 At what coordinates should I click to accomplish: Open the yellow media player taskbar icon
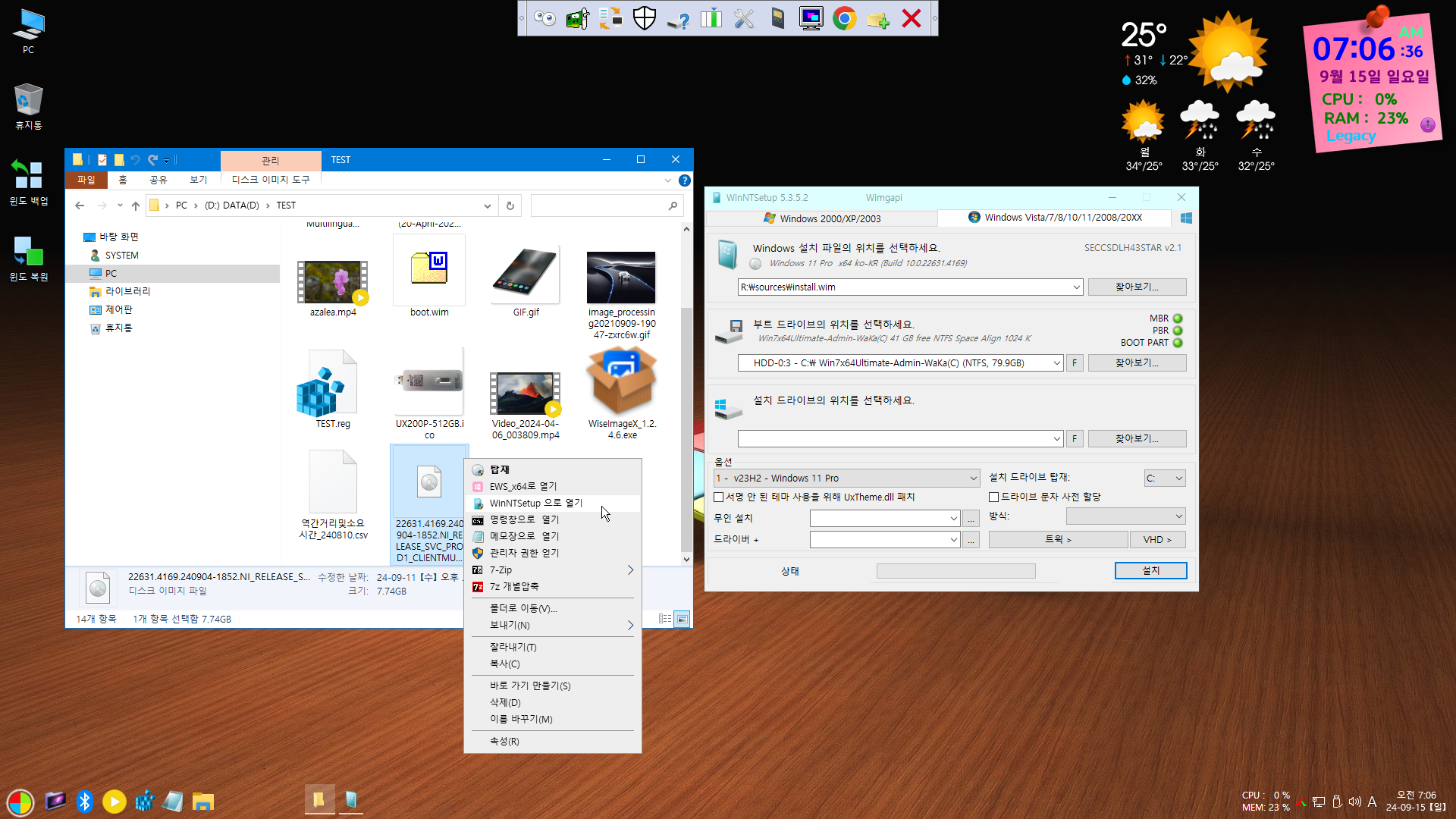[x=114, y=801]
